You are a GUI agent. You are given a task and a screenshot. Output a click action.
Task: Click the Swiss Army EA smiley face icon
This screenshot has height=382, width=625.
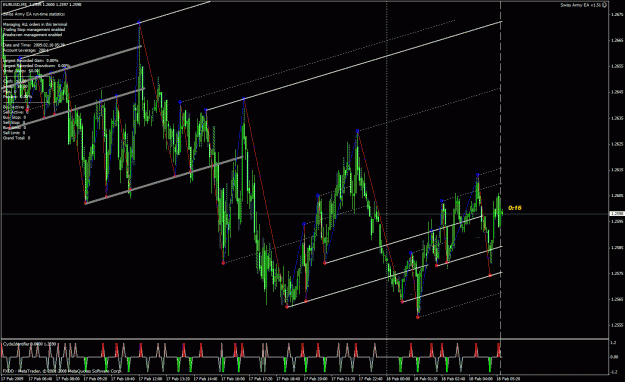(x=604, y=5)
